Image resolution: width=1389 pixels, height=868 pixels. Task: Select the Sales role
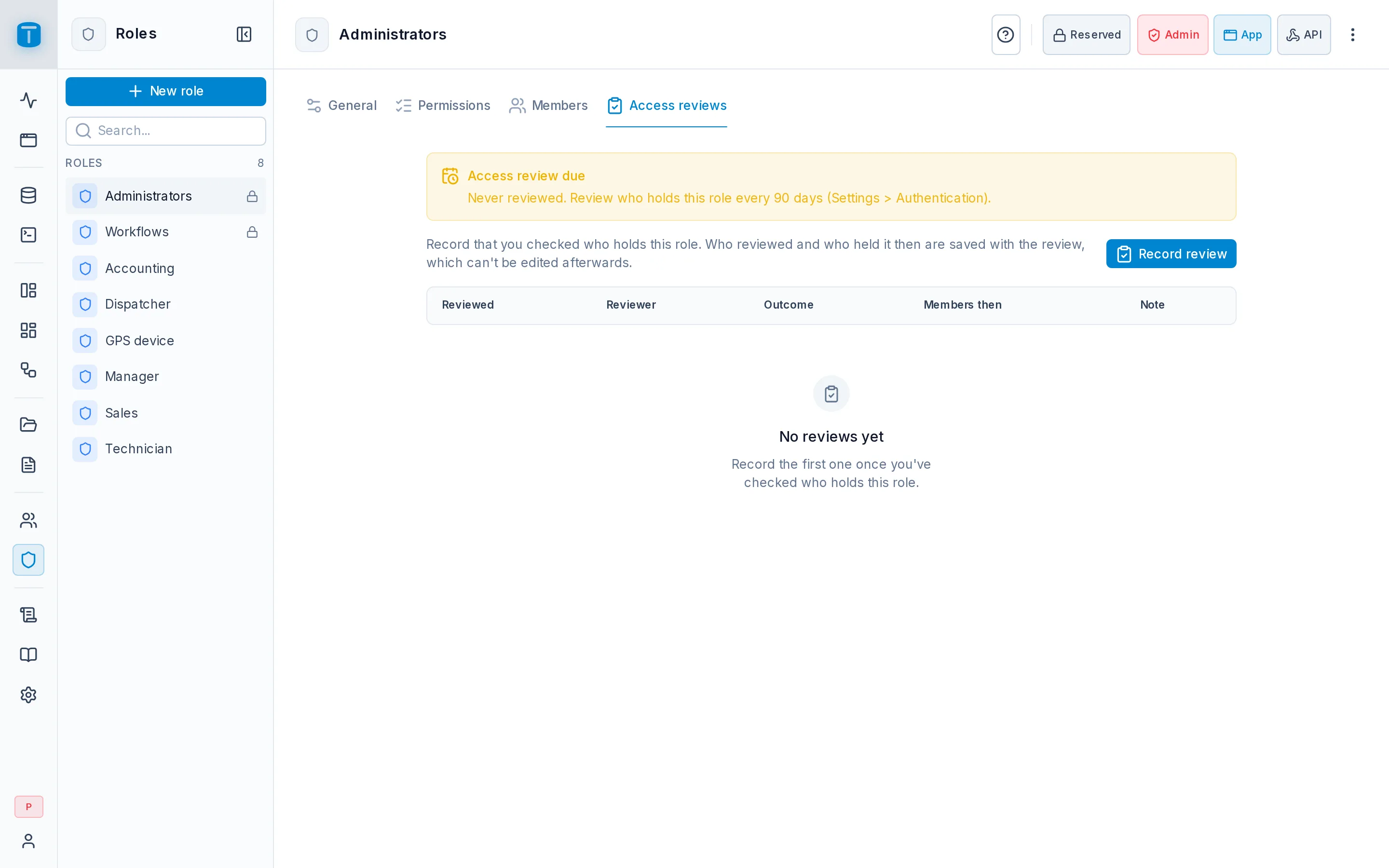166,413
